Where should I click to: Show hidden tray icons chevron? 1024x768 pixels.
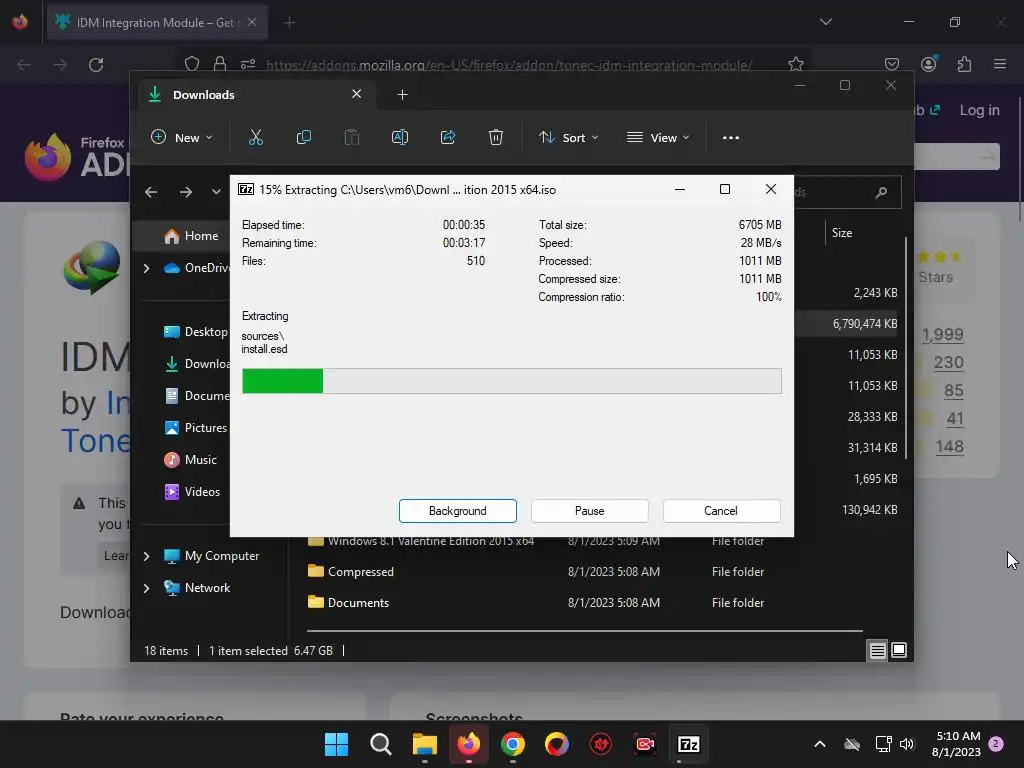pos(820,744)
